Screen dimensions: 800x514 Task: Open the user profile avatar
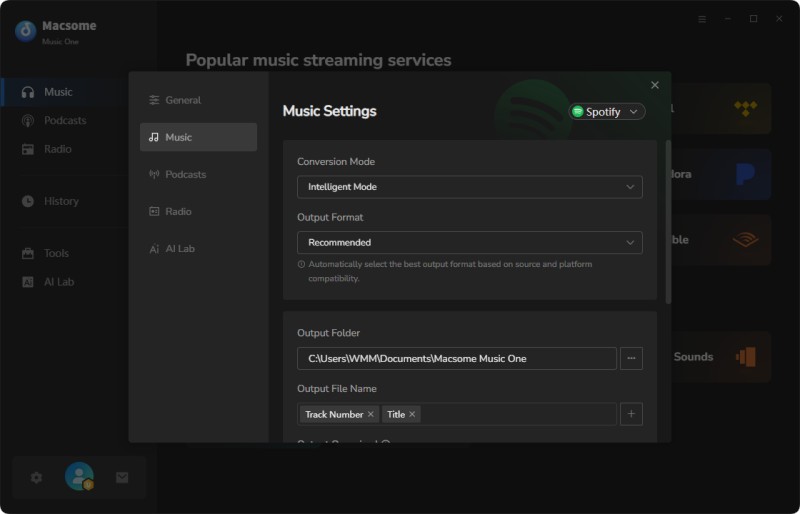pyautogui.click(x=79, y=477)
